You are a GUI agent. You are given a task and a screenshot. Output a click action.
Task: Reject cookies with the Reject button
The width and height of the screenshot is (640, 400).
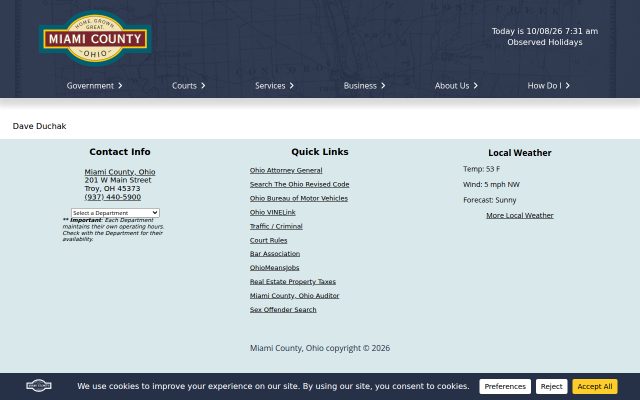coord(551,386)
